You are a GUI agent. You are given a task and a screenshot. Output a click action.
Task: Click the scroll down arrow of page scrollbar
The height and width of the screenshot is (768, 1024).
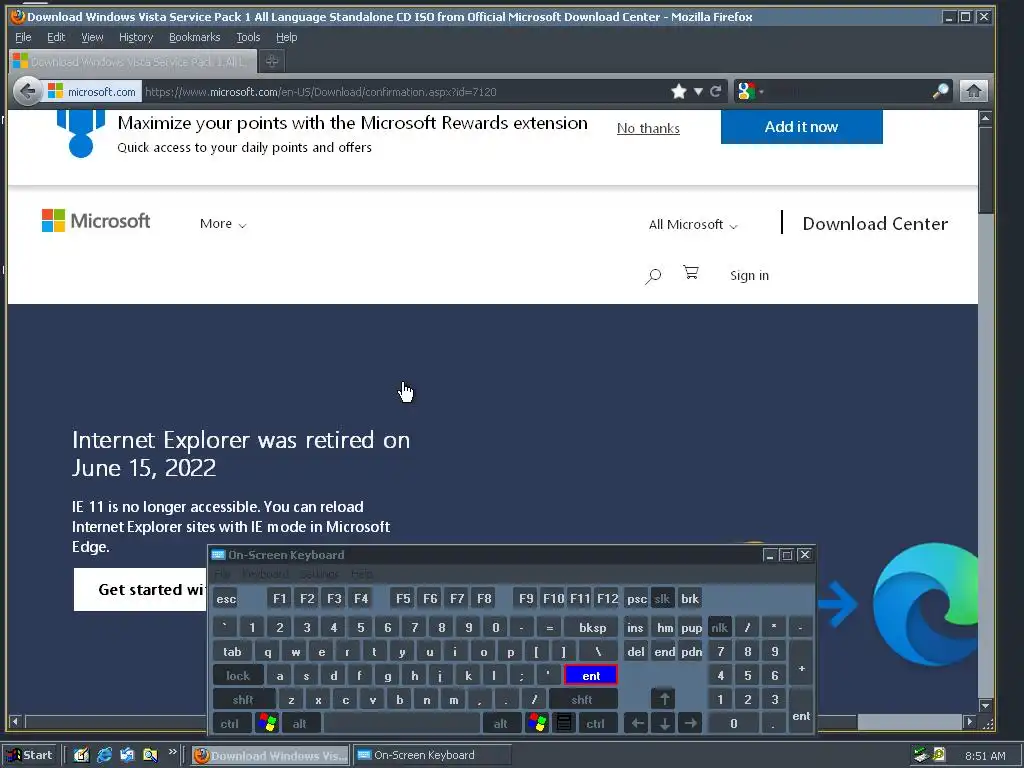985,705
